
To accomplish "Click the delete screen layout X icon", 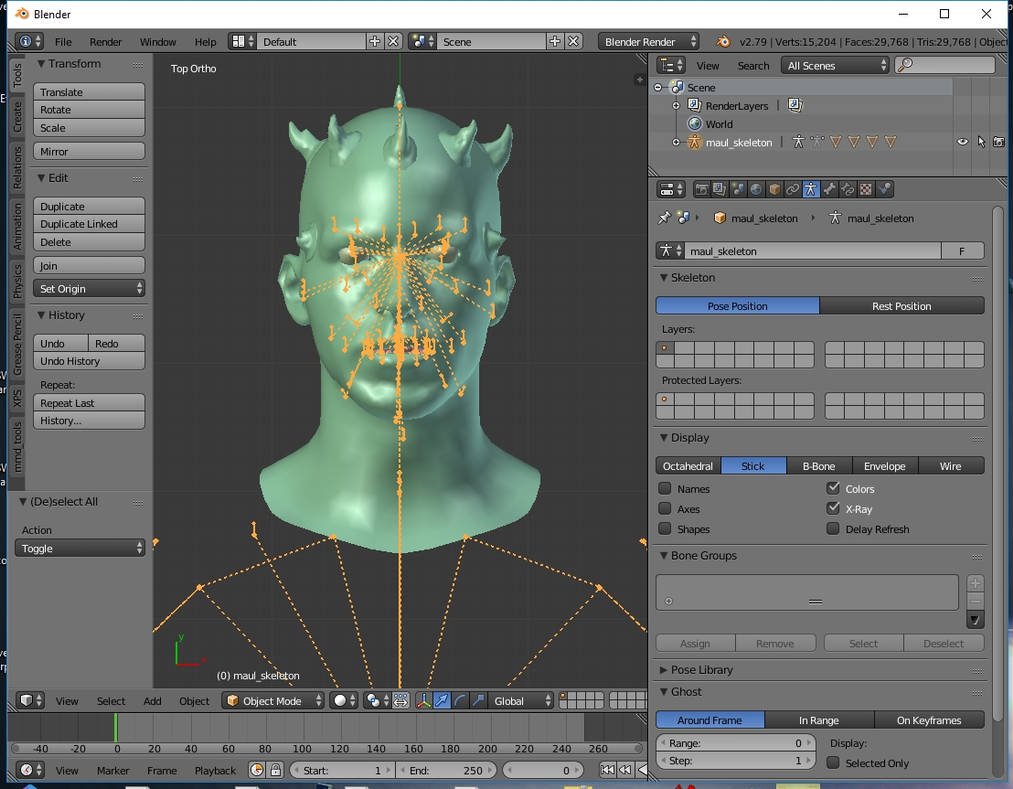I will tap(393, 41).
